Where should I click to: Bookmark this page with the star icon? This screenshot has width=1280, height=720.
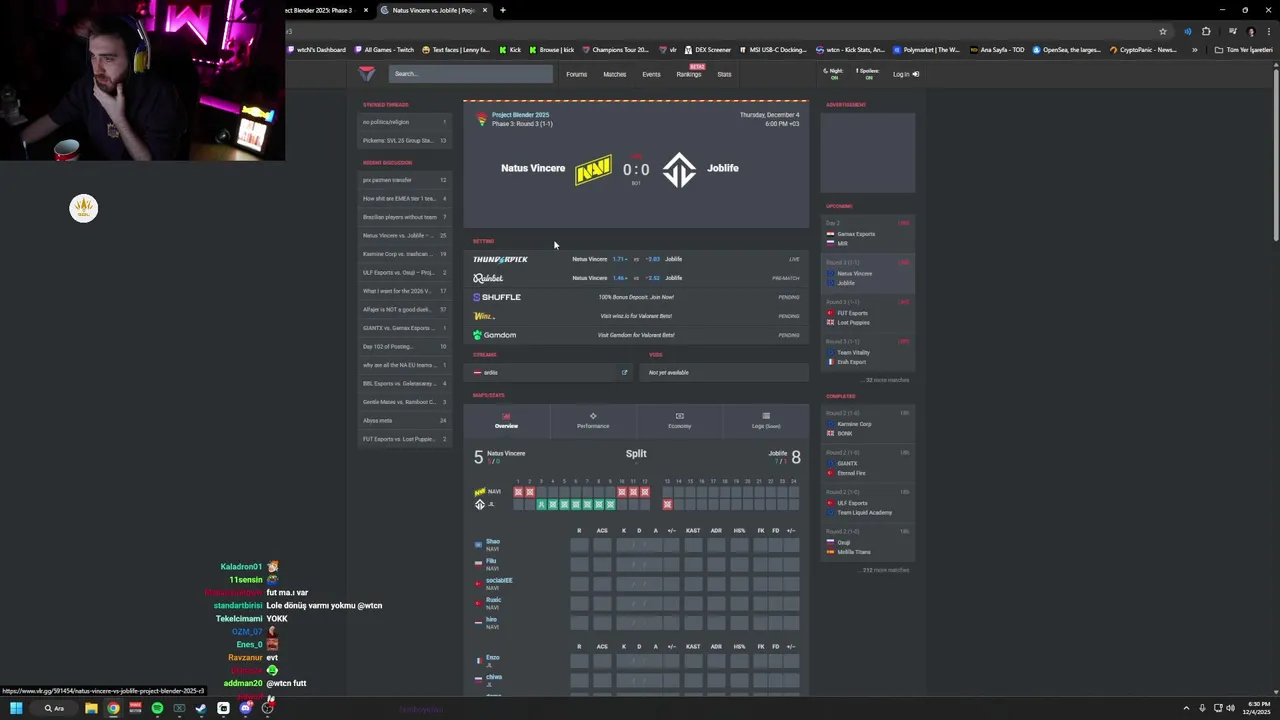(x=1162, y=31)
